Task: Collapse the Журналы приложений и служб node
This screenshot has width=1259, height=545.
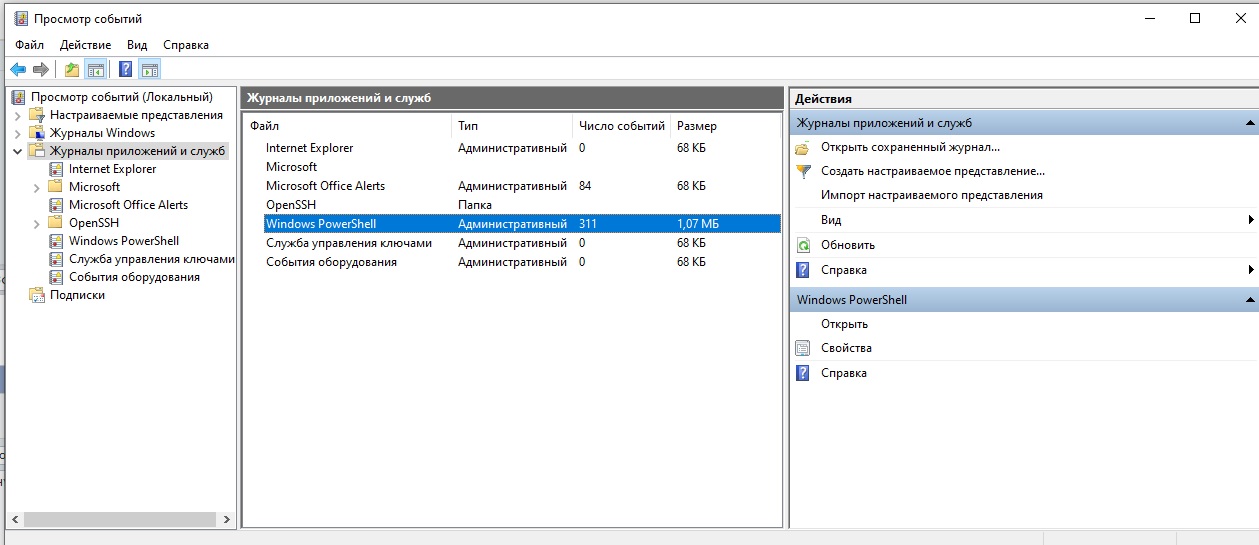Action: [x=17, y=151]
